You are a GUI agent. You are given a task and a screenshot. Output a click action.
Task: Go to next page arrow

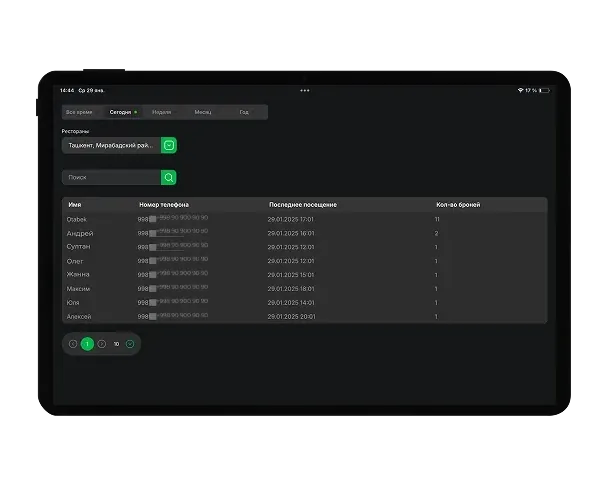(102, 344)
